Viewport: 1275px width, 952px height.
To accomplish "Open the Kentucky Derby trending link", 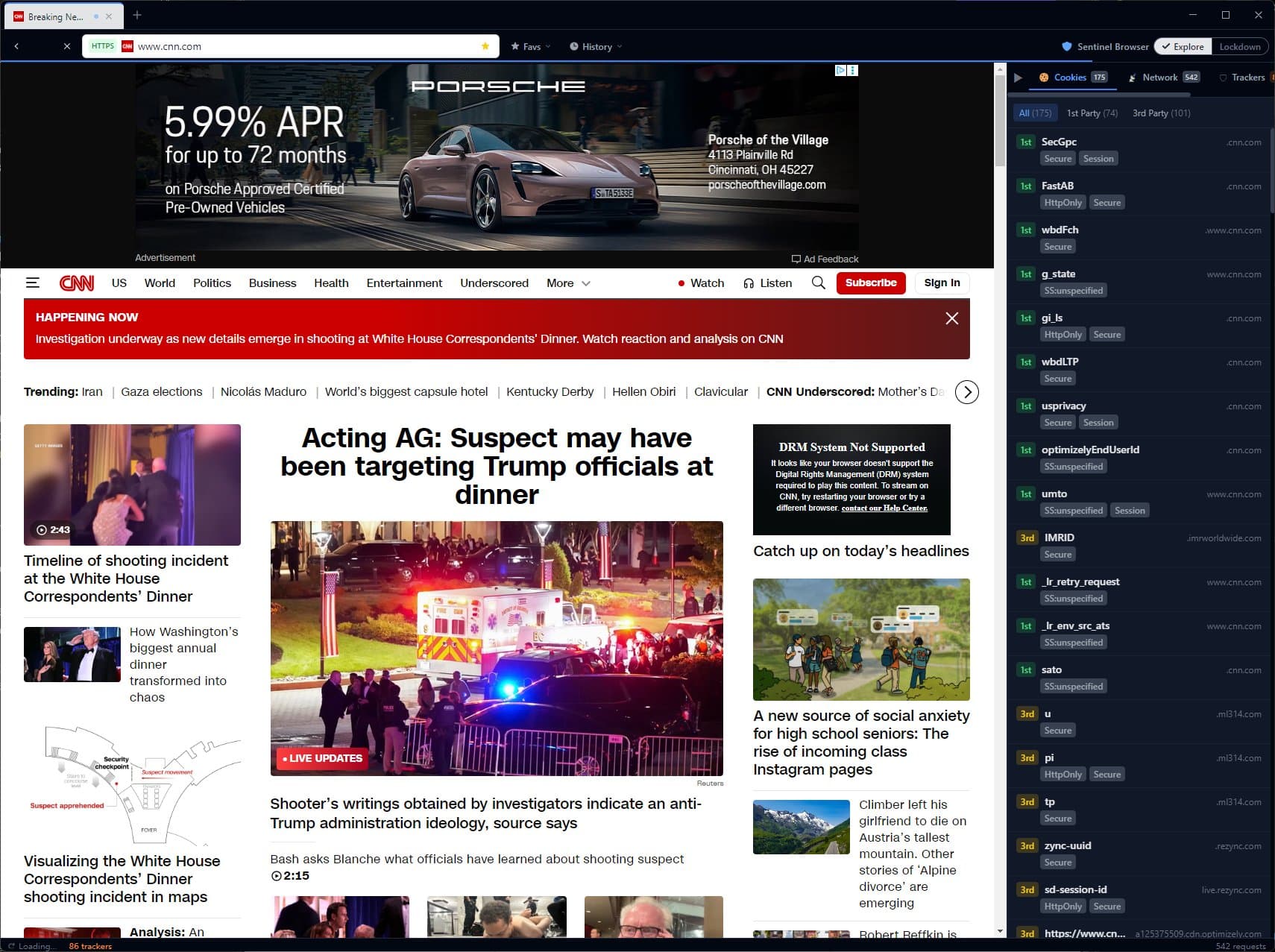I will (550, 392).
